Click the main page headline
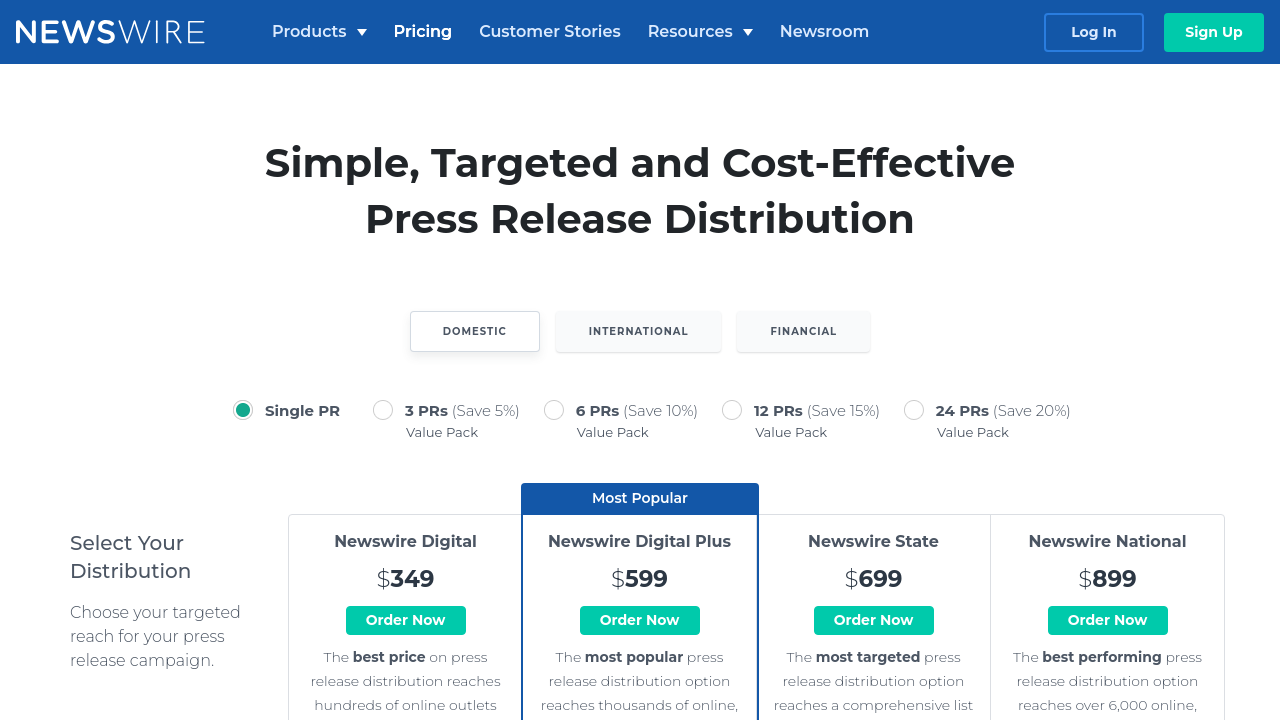Viewport: 1280px width, 720px height. pyautogui.click(x=640, y=191)
